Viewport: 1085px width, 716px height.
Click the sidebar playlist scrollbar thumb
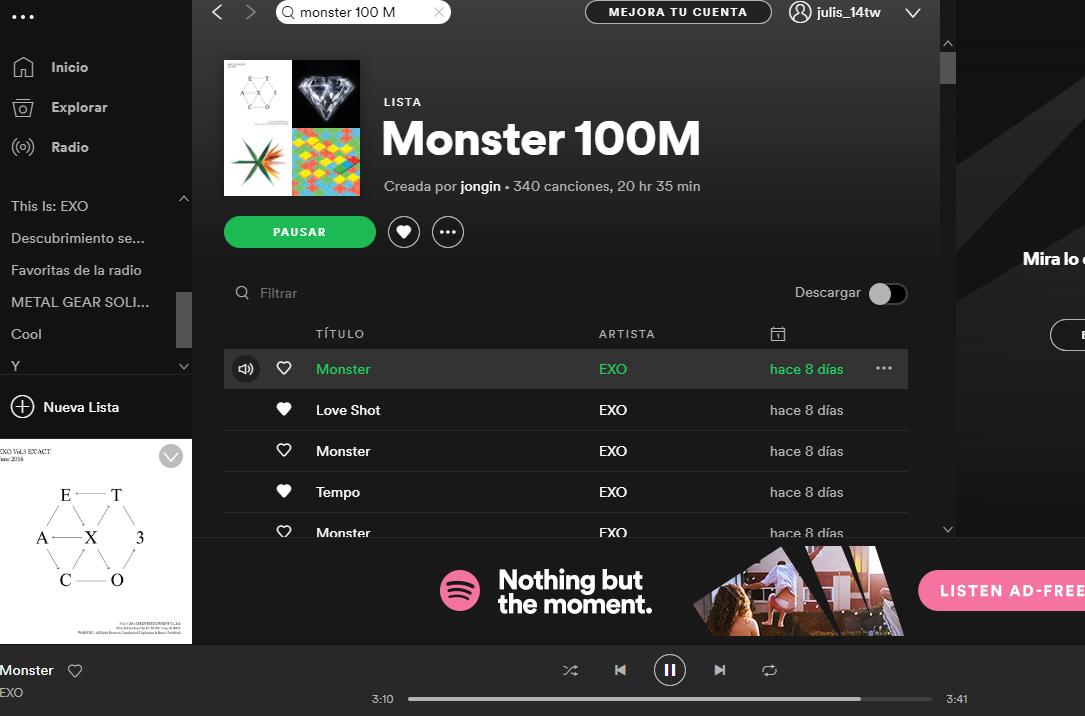(183, 320)
